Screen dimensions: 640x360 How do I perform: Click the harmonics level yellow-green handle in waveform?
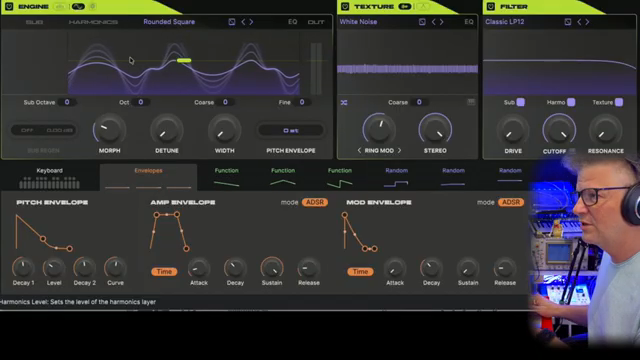click(184, 60)
